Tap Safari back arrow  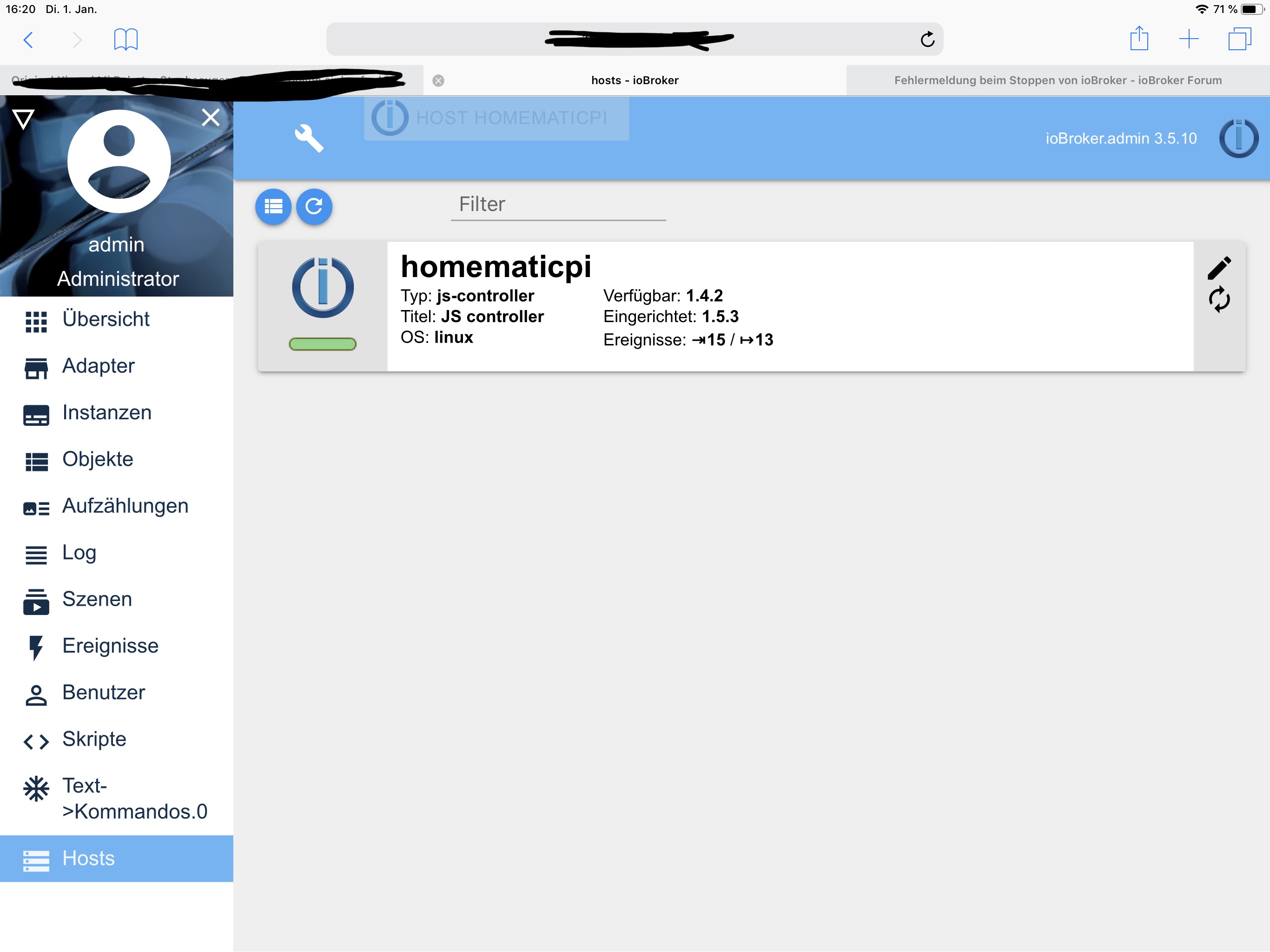coord(28,39)
